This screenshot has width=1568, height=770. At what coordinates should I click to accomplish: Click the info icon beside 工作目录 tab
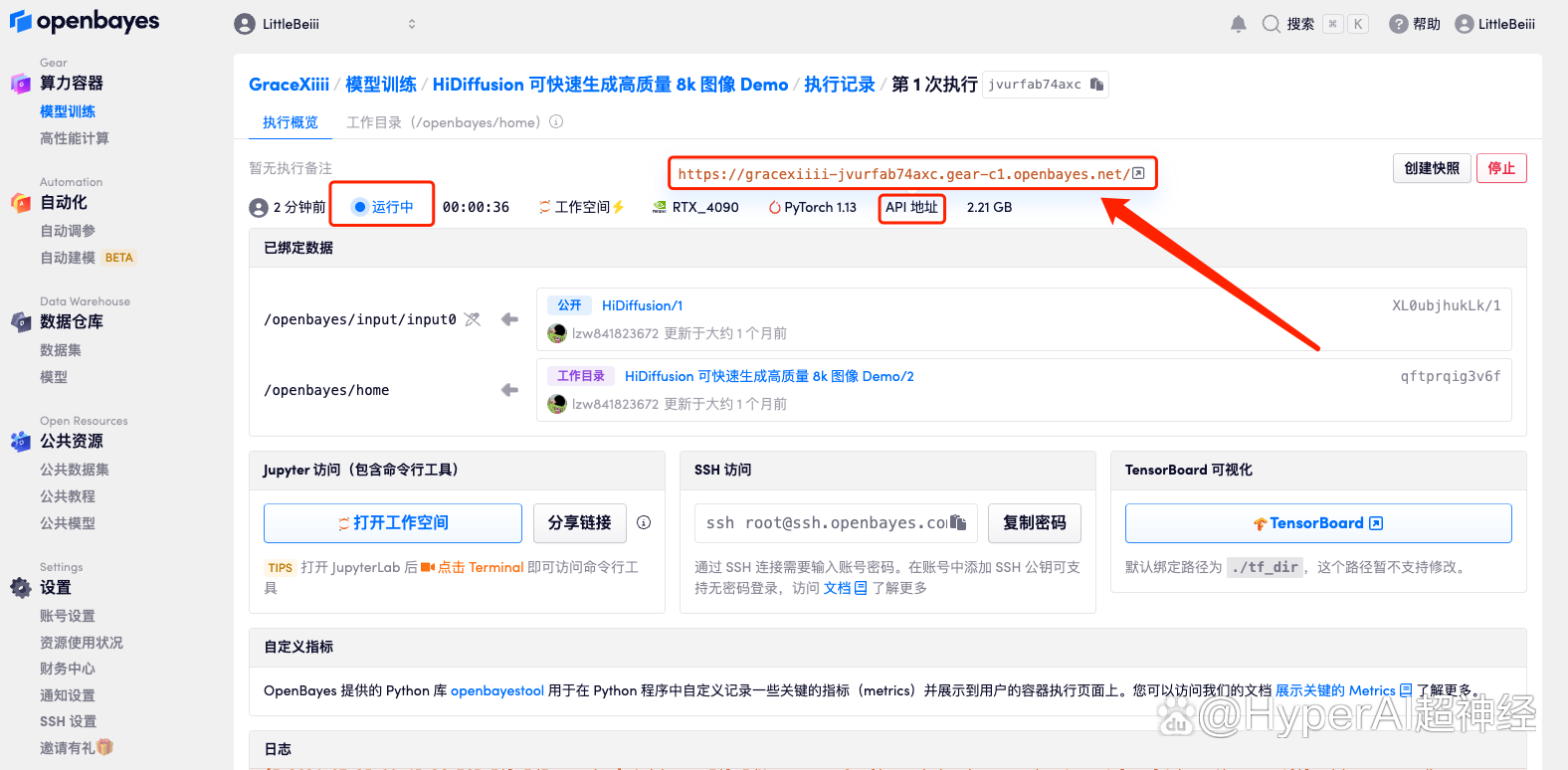556,121
